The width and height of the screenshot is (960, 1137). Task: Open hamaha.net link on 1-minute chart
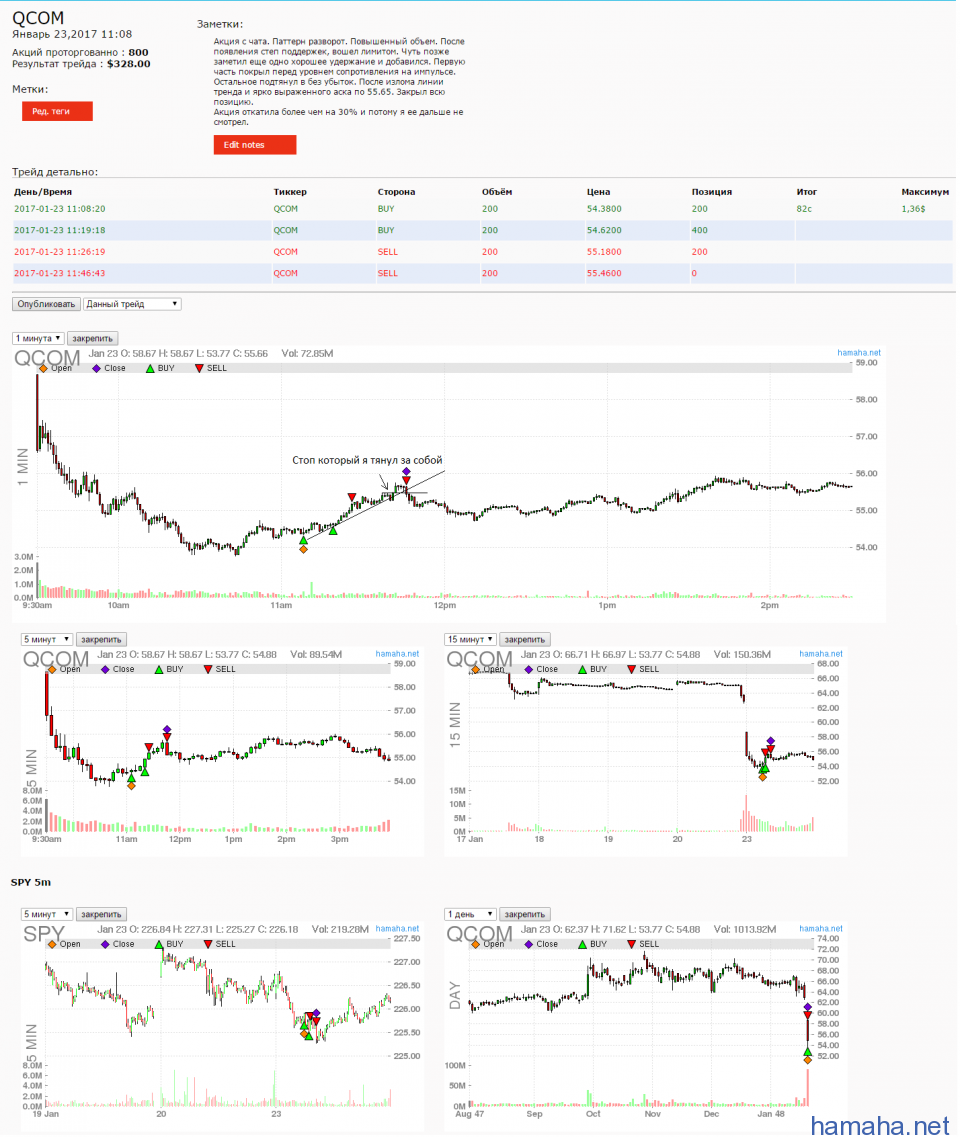click(858, 352)
